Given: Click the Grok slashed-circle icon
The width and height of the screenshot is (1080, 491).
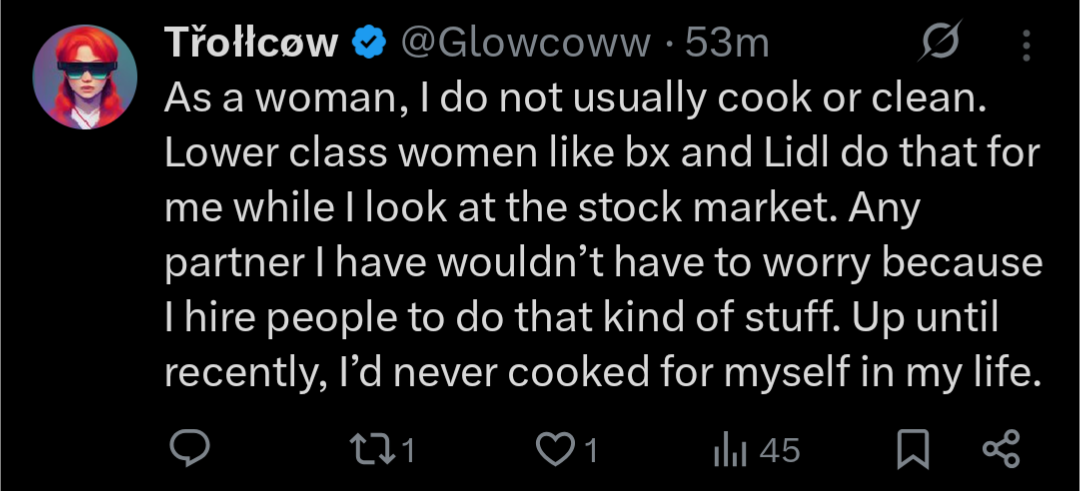Looking at the screenshot, I should (x=939, y=45).
